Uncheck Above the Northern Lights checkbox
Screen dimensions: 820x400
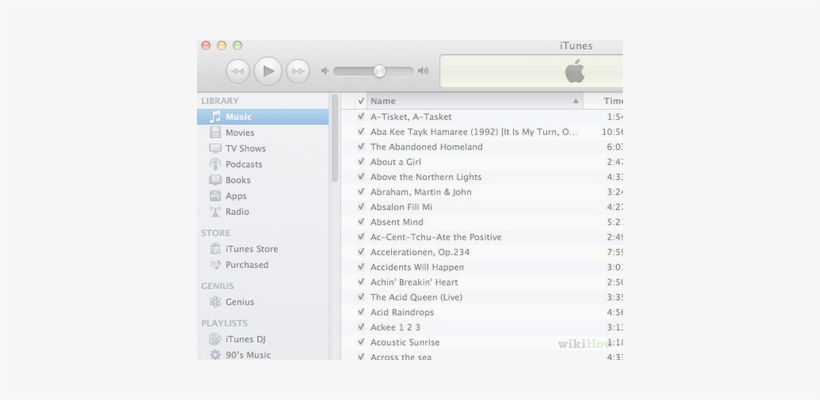(361, 177)
